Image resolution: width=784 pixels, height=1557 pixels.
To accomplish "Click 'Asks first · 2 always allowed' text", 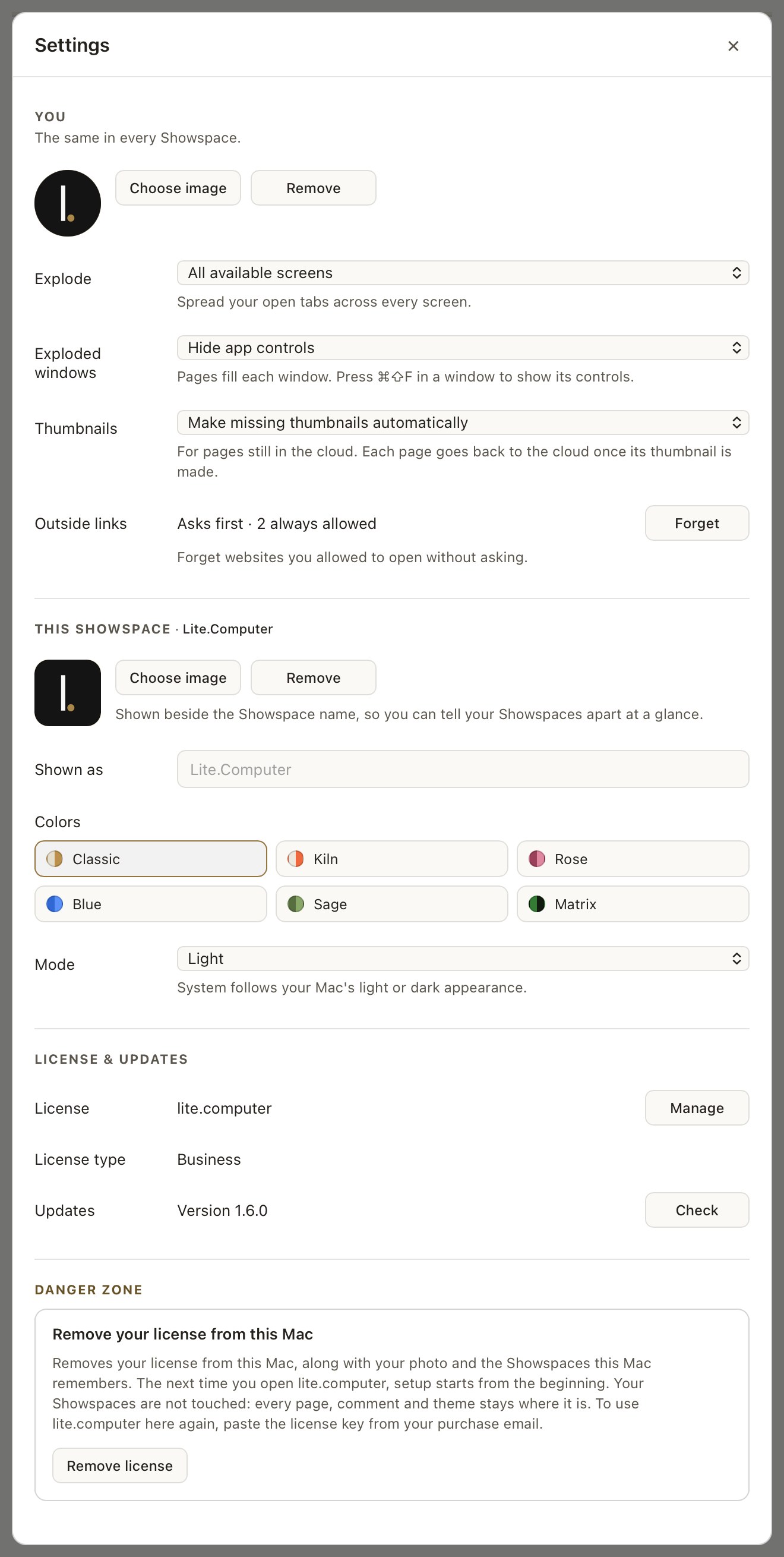I will tap(277, 524).
